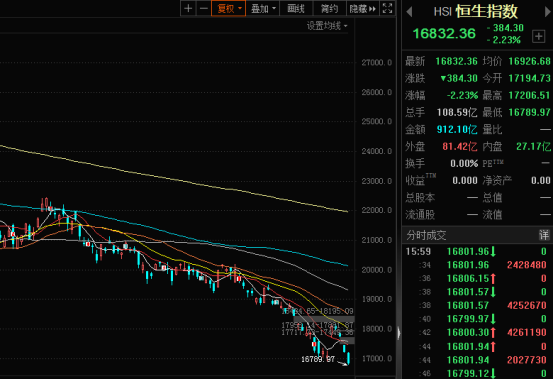553x379 pixels.
Task: Zoom in the chart with plus icon
Action: pyautogui.click(x=188, y=8)
